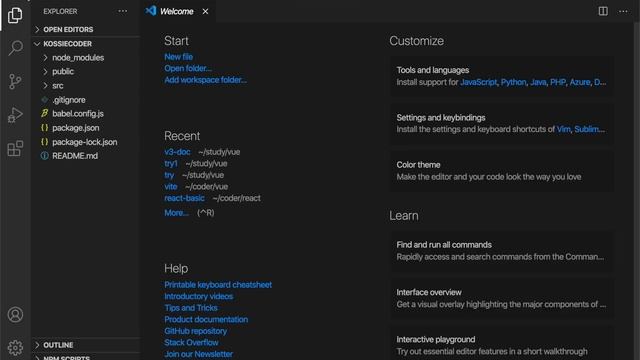The width and height of the screenshot is (640, 360).
Task: Select the Welcome tab
Action: click(x=177, y=11)
